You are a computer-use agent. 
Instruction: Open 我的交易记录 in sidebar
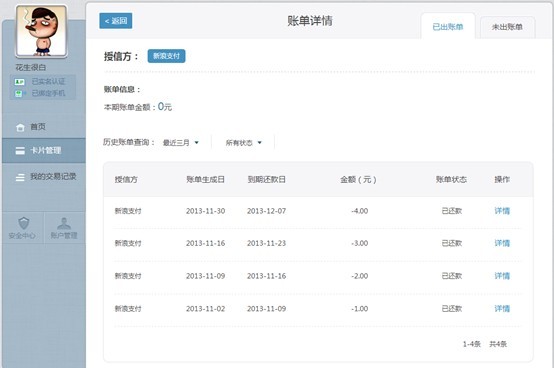click(44, 177)
